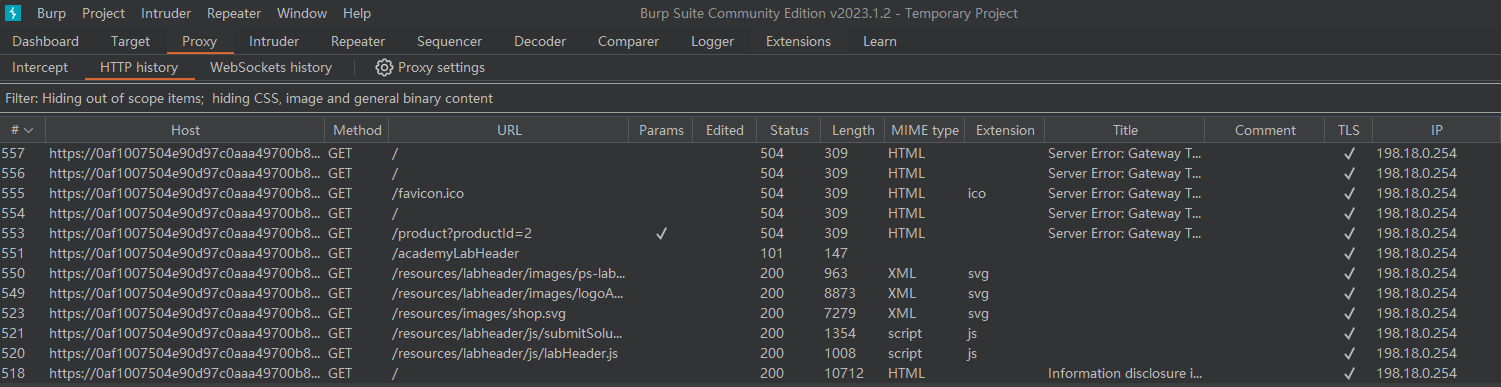Click Server Error title in row 555
Image resolution: width=1501 pixels, height=387 pixels.
pyautogui.click(x=1125, y=193)
